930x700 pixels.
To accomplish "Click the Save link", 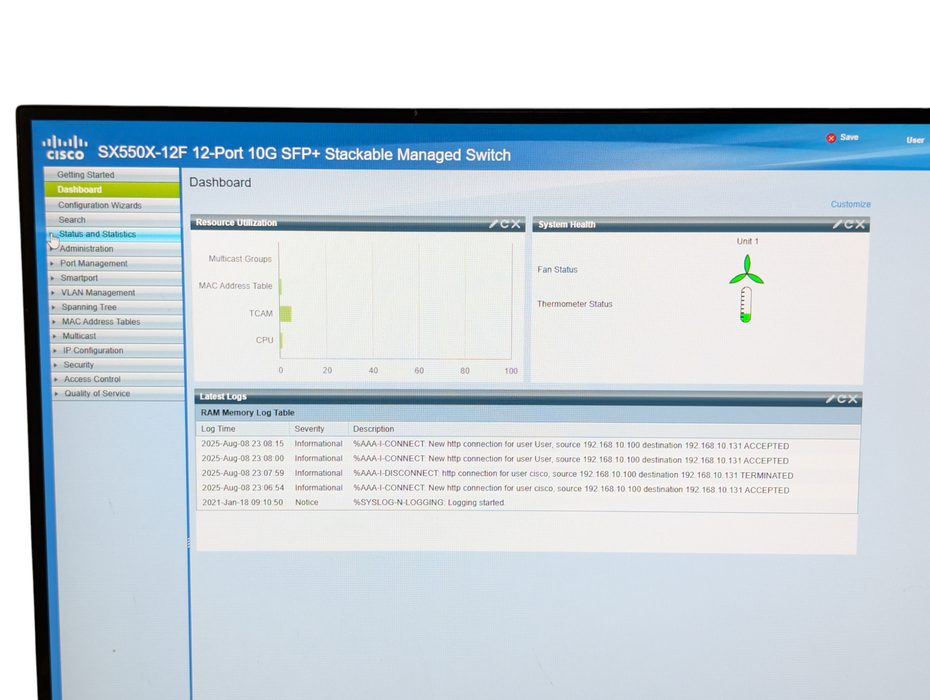I will pos(849,137).
